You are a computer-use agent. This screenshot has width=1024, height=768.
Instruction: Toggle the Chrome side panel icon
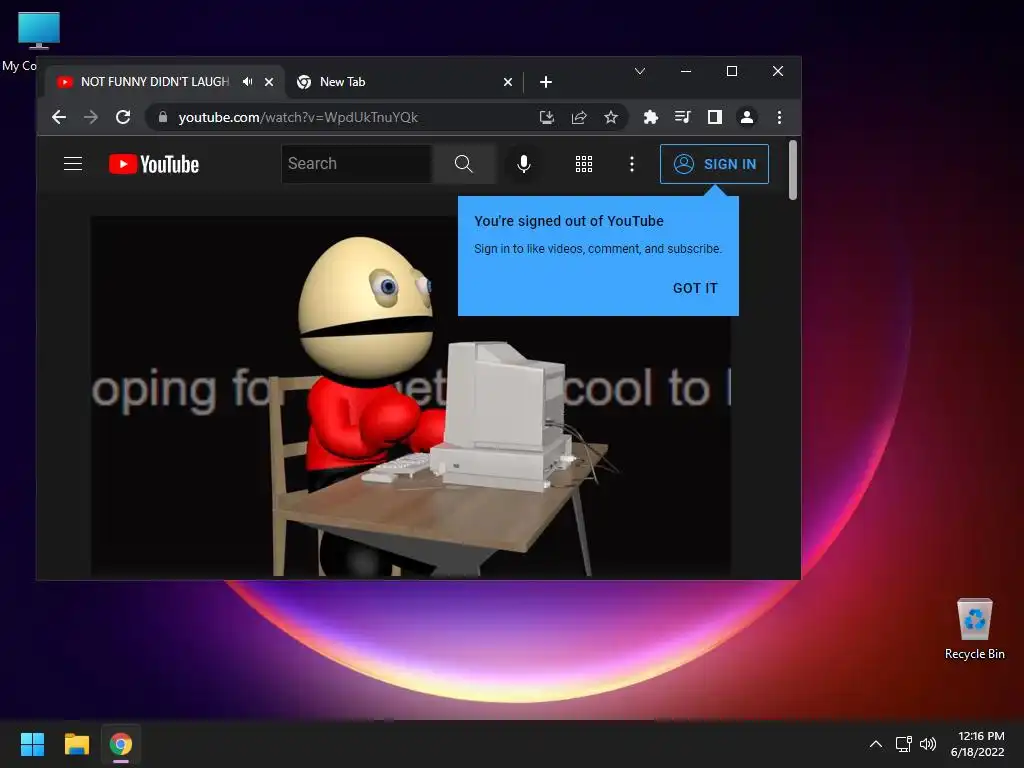[714, 117]
